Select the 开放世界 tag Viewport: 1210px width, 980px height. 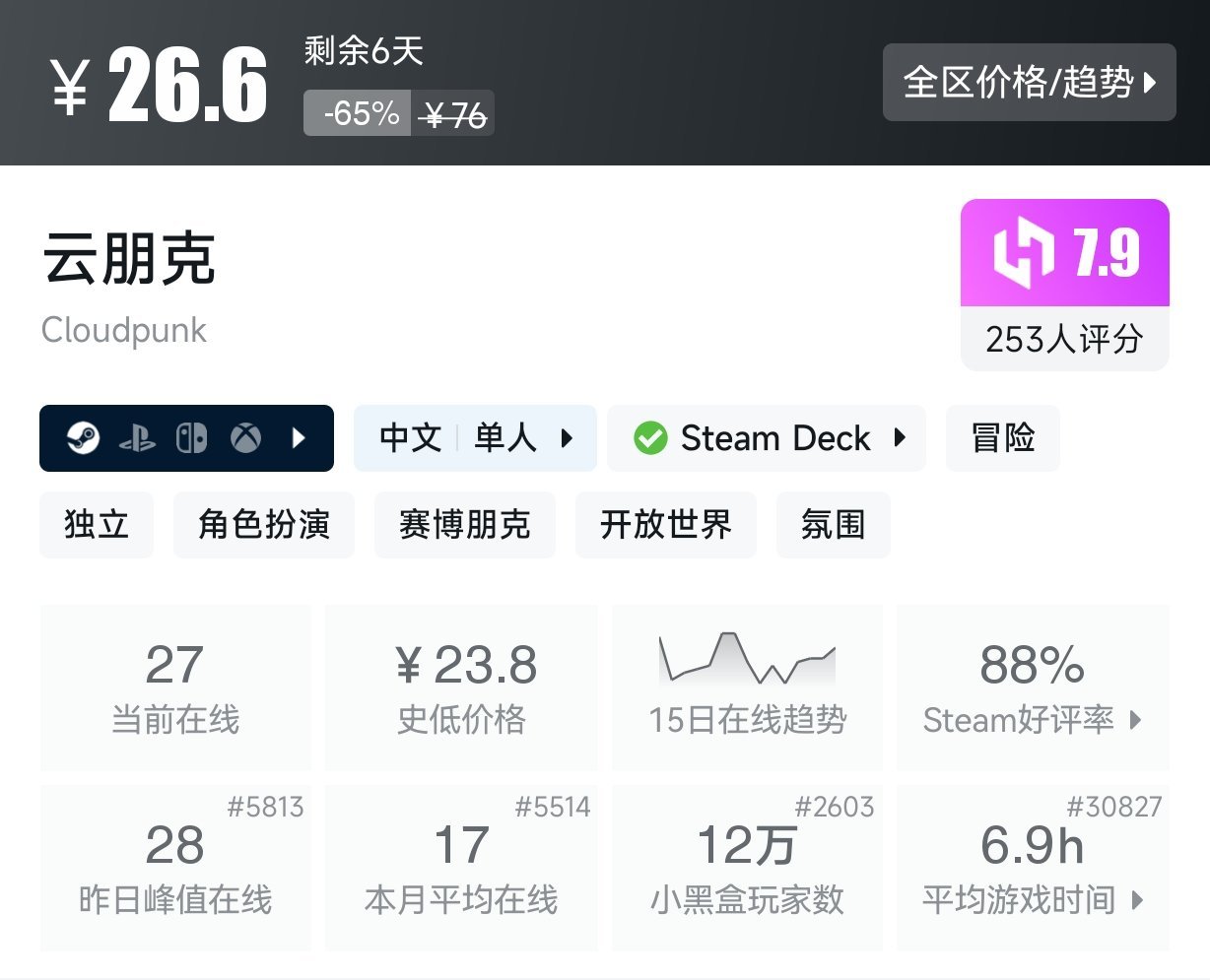pos(665,525)
